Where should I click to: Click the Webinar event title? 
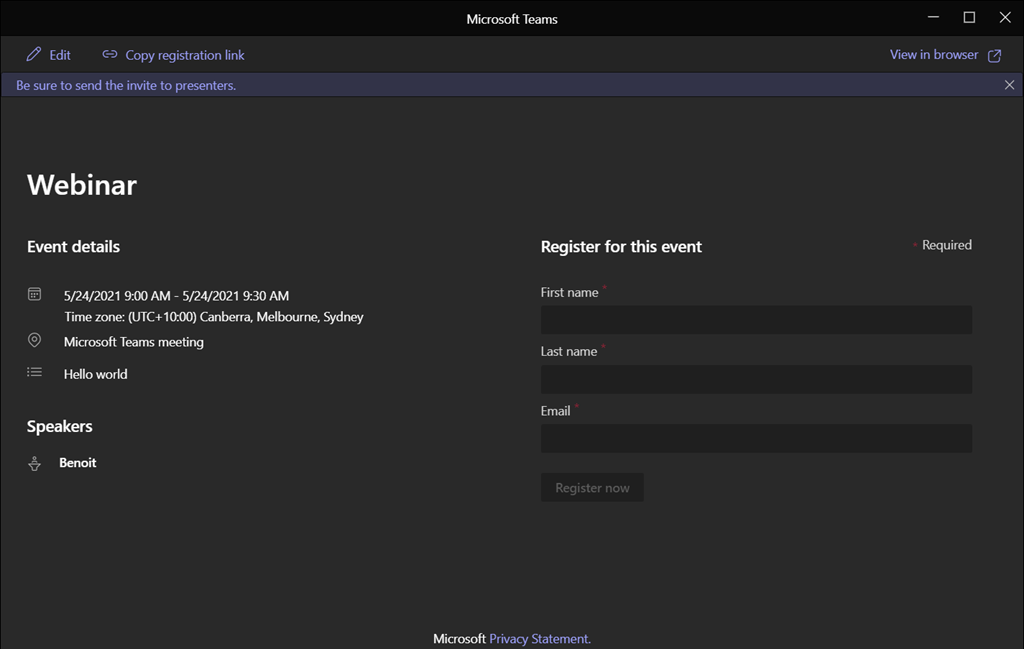coord(82,185)
